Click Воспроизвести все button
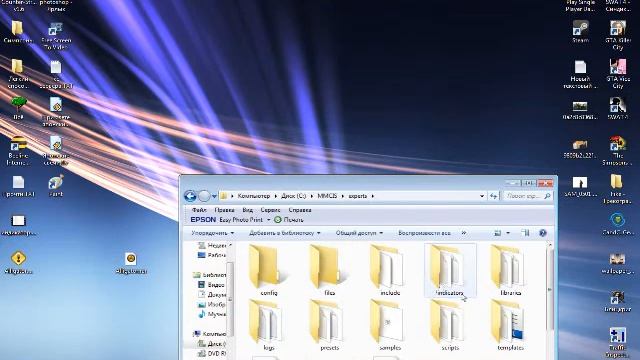The image size is (640, 360). pos(424,233)
